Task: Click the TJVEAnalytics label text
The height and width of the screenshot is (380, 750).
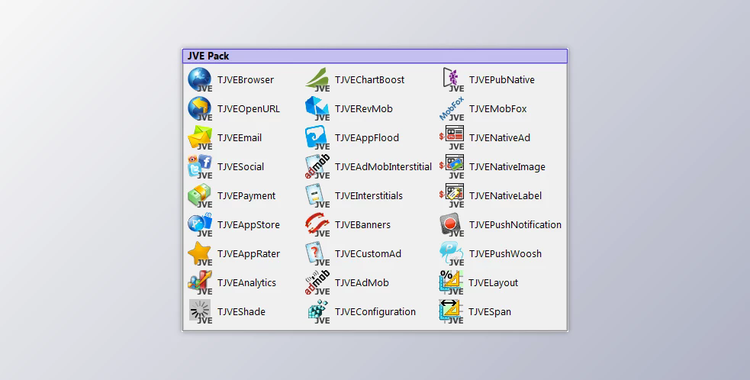Action: tap(246, 283)
